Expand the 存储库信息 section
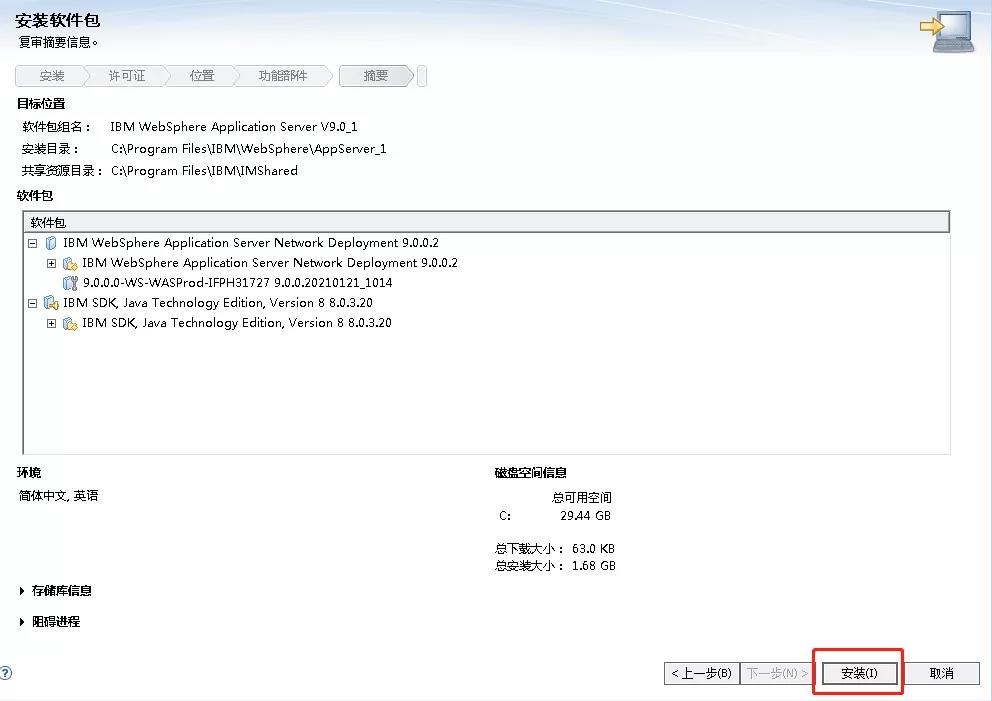 (x=22, y=590)
